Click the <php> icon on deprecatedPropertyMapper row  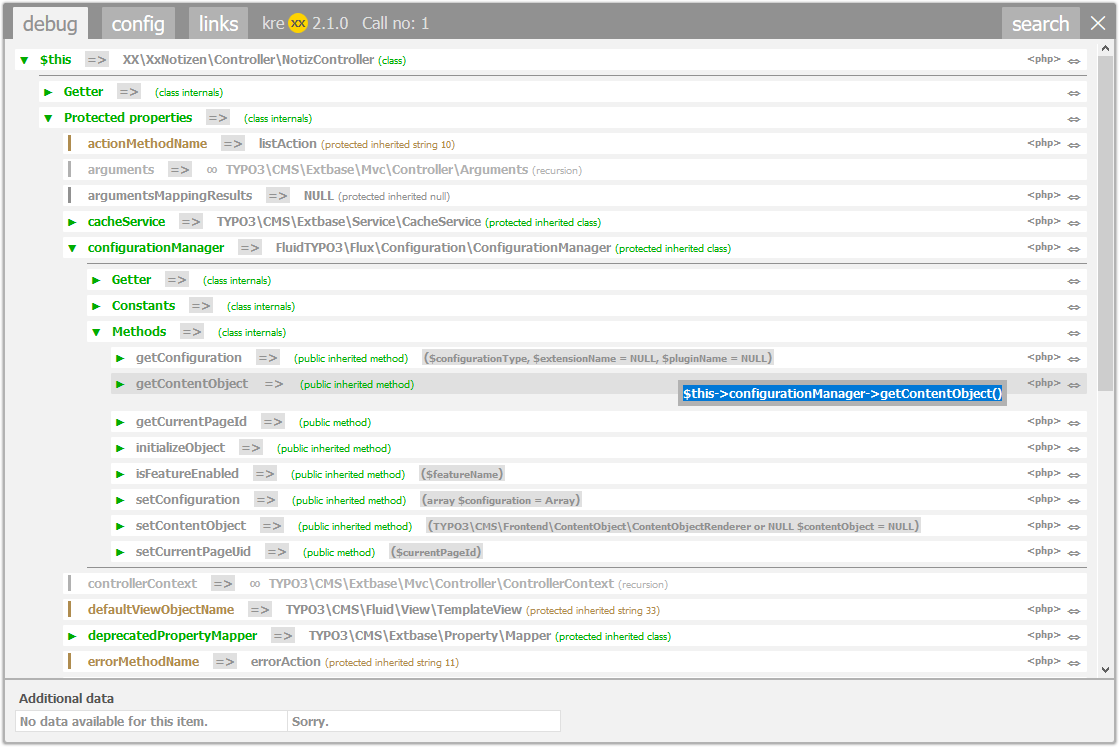(x=1043, y=635)
